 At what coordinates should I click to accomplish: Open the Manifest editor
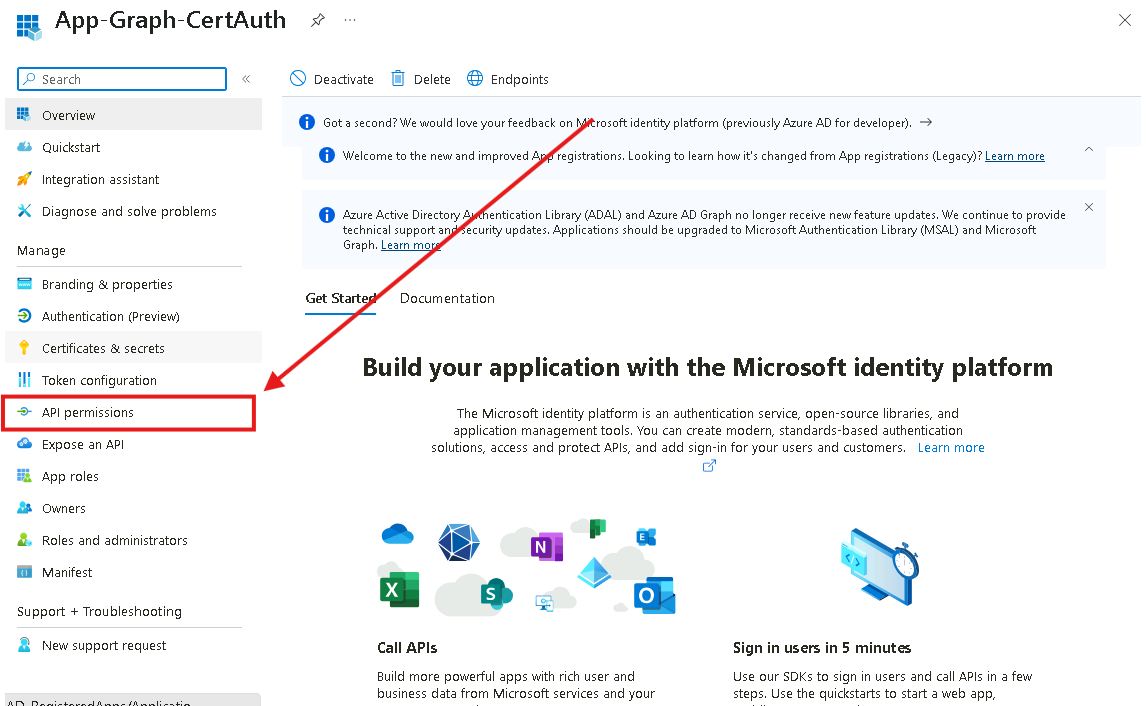tap(133, 572)
